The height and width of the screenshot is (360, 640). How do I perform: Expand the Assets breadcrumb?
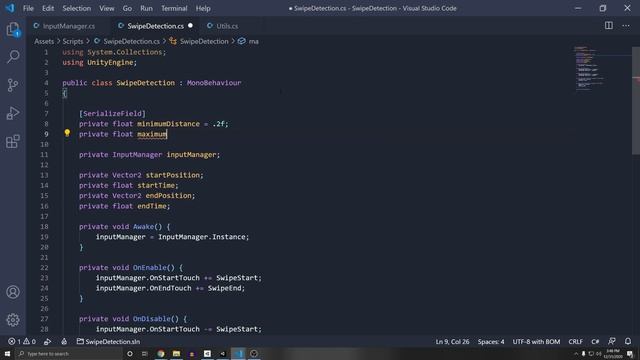[44, 41]
